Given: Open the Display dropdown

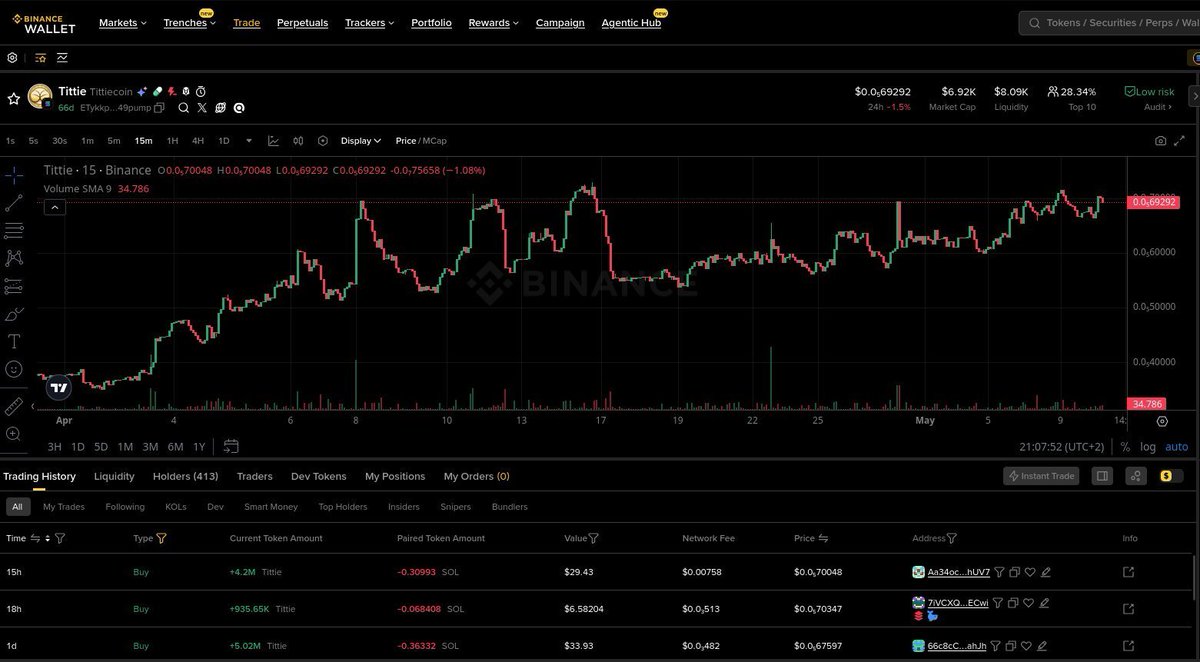Looking at the screenshot, I should click(x=360, y=141).
